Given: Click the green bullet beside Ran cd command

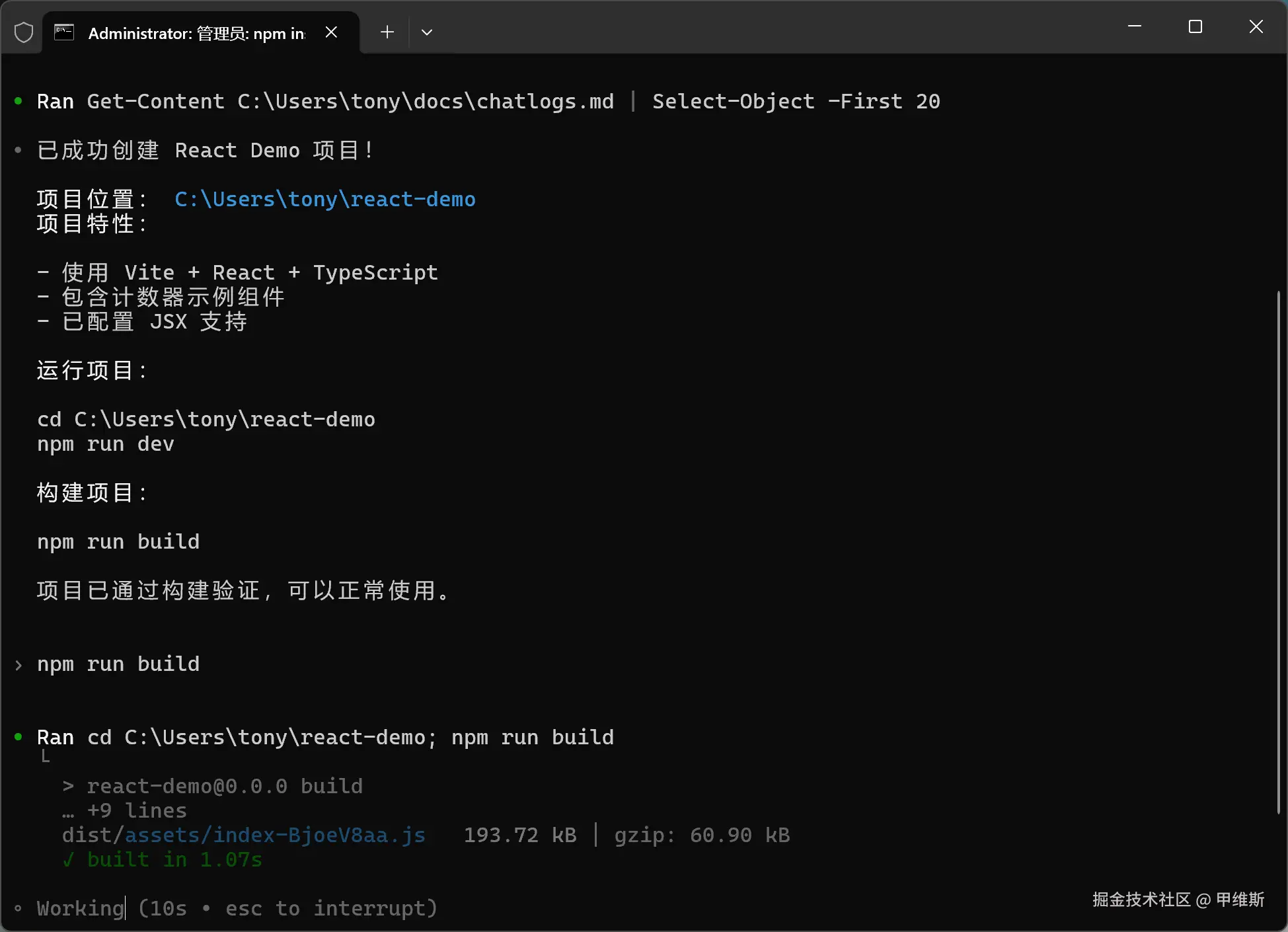Looking at the screenshot, I should [19, 737].
